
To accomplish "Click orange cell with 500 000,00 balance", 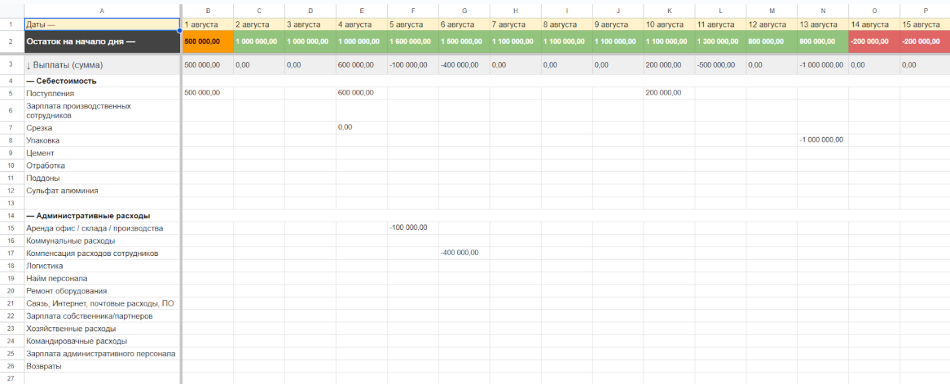I will point(208,42).
